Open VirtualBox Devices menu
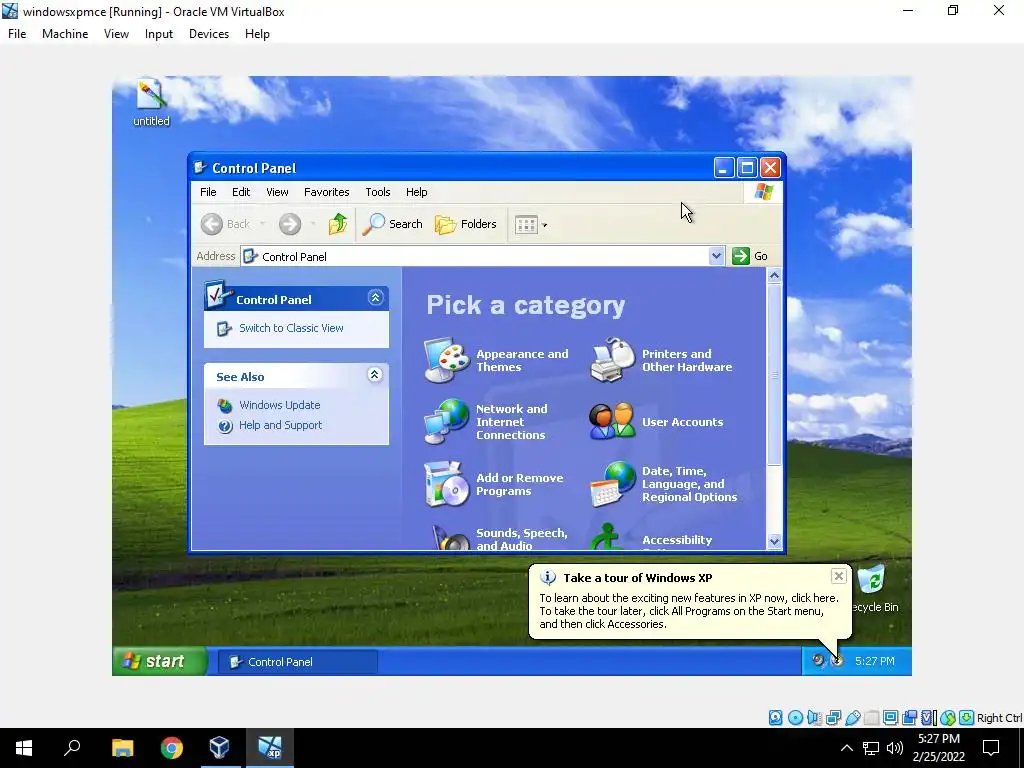Viewport: 1024px width, 768px height. pos(209,34)
